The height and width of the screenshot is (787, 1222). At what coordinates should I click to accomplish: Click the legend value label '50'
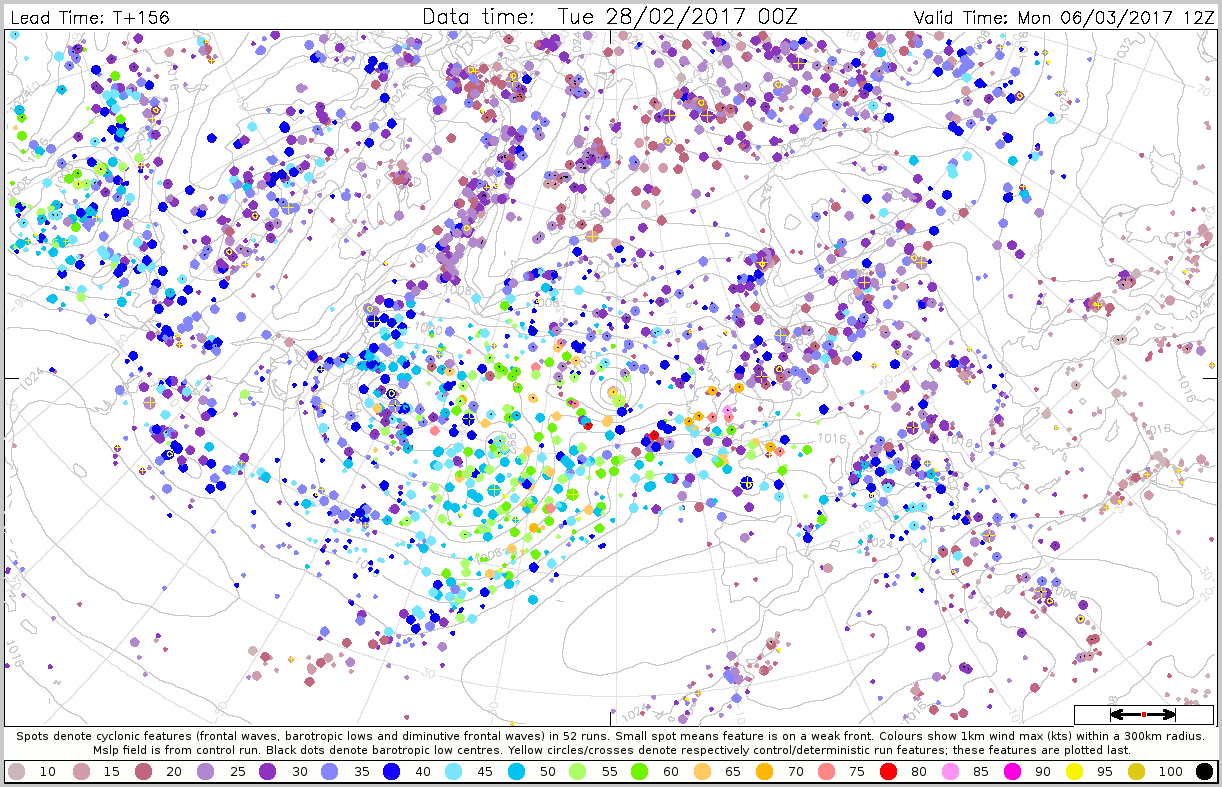click(x=548, y=772)
